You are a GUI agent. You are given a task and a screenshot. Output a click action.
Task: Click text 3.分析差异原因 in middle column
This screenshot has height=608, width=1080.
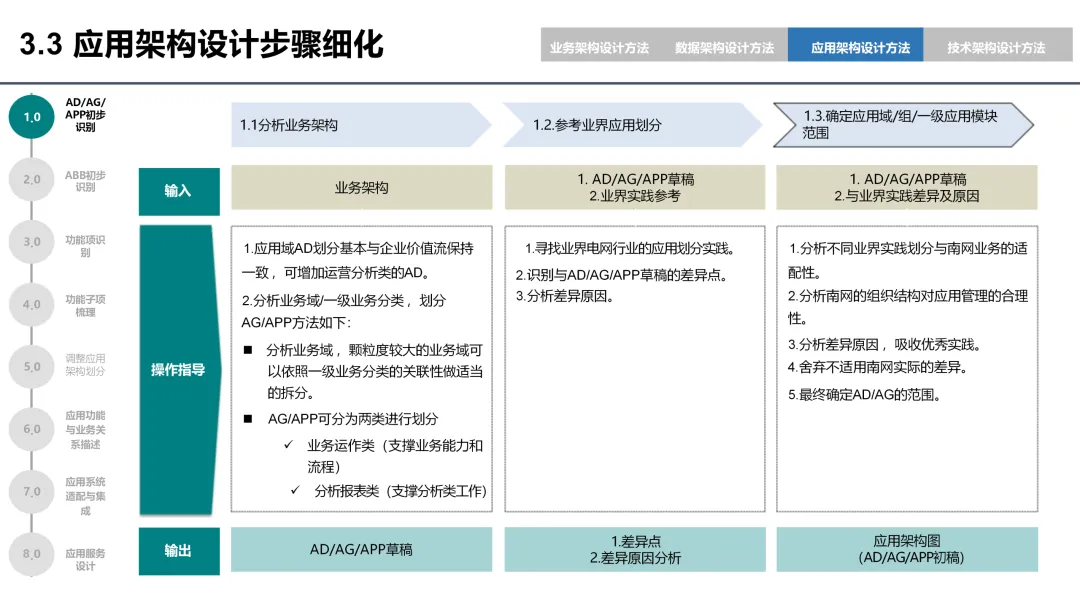coord(565,296)
